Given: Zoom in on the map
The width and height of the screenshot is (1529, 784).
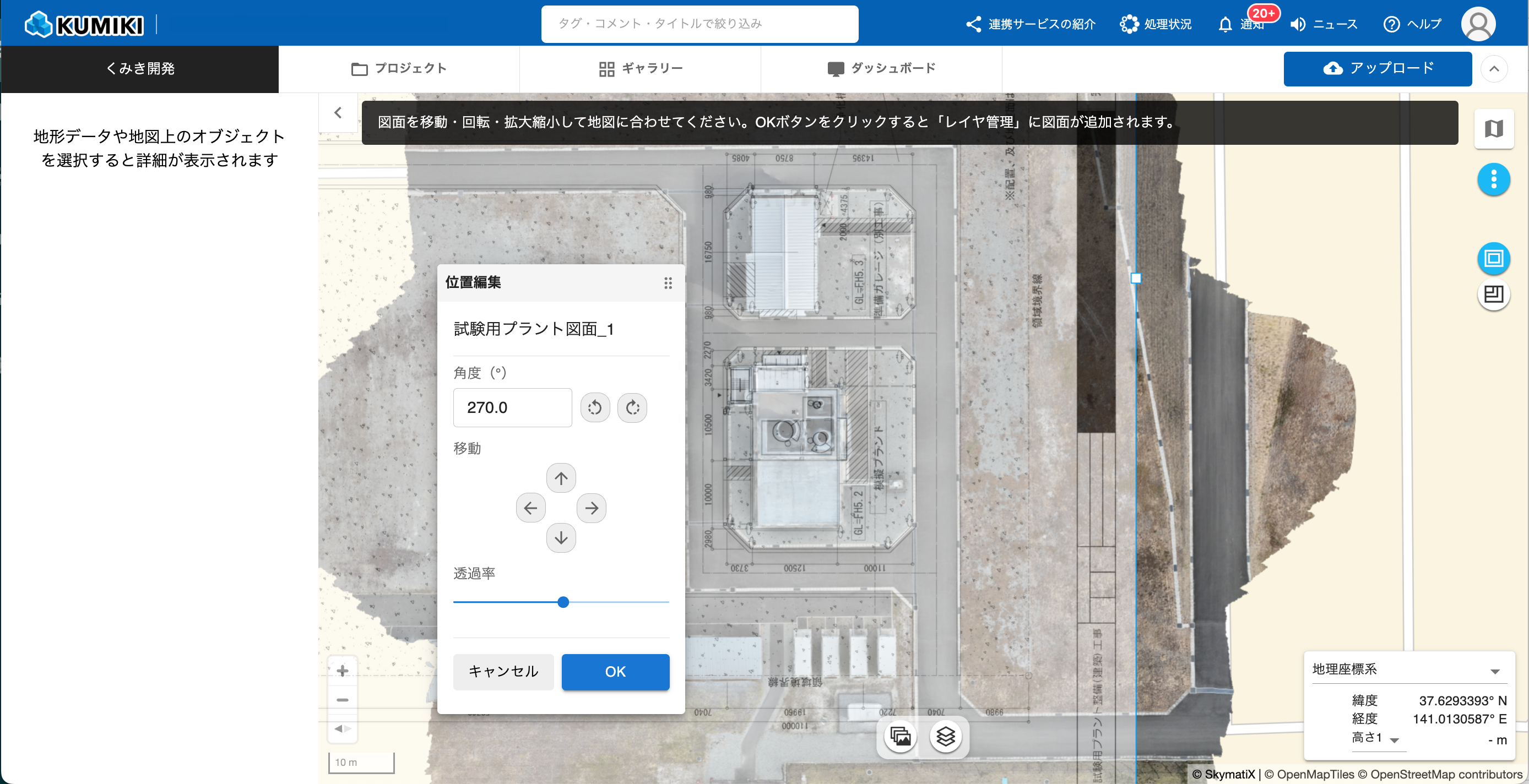Looking at the screenshot, I should tap(343, 671).
